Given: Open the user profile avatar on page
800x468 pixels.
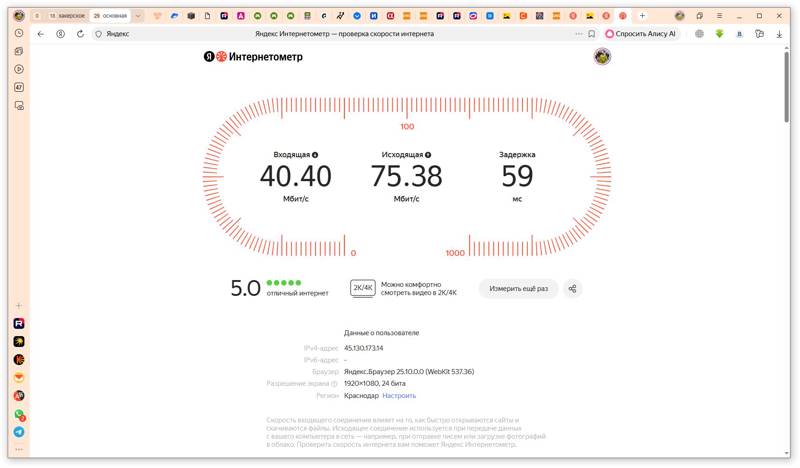Looking at the screenshot, I should click(602, 57).
